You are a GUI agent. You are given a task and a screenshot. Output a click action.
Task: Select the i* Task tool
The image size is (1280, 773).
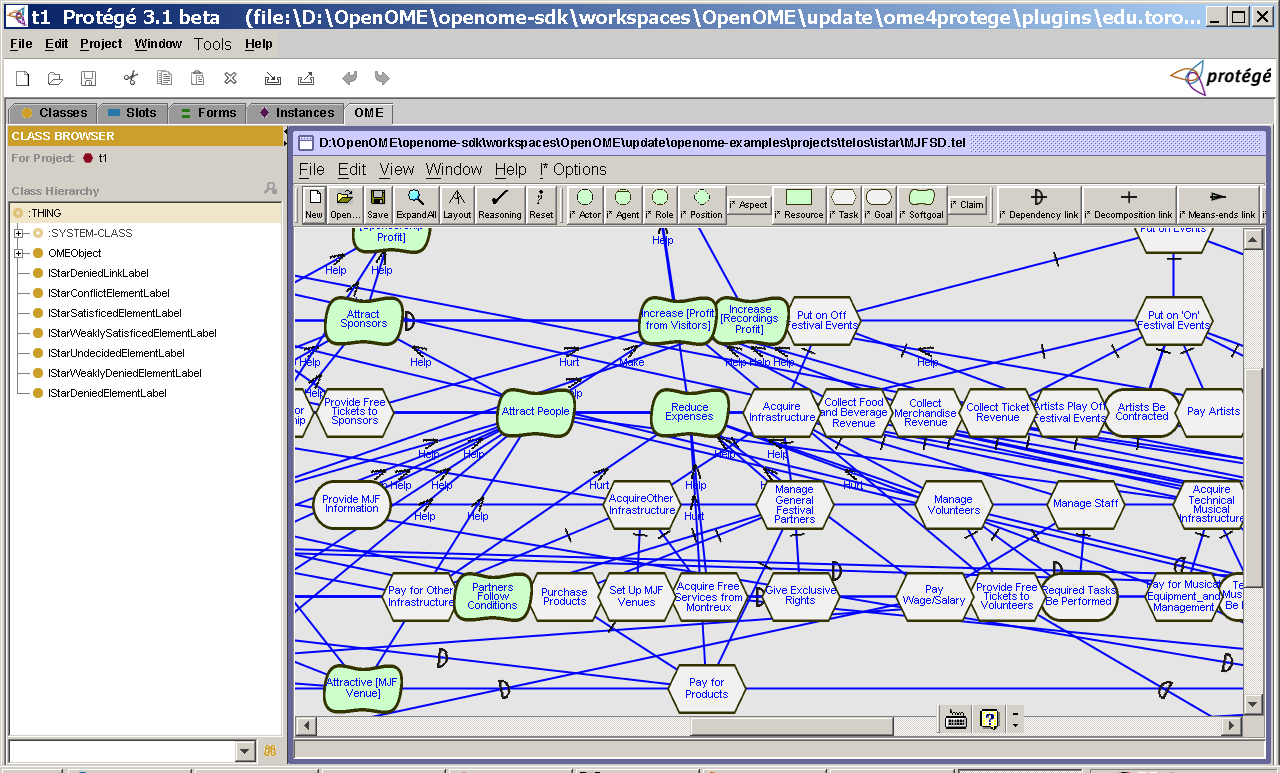843,204
